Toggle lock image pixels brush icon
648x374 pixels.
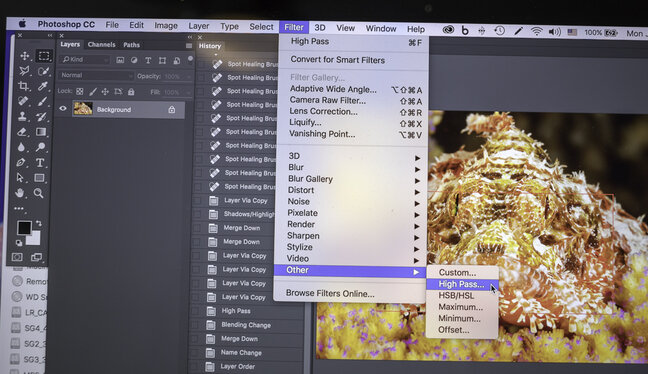93,91
